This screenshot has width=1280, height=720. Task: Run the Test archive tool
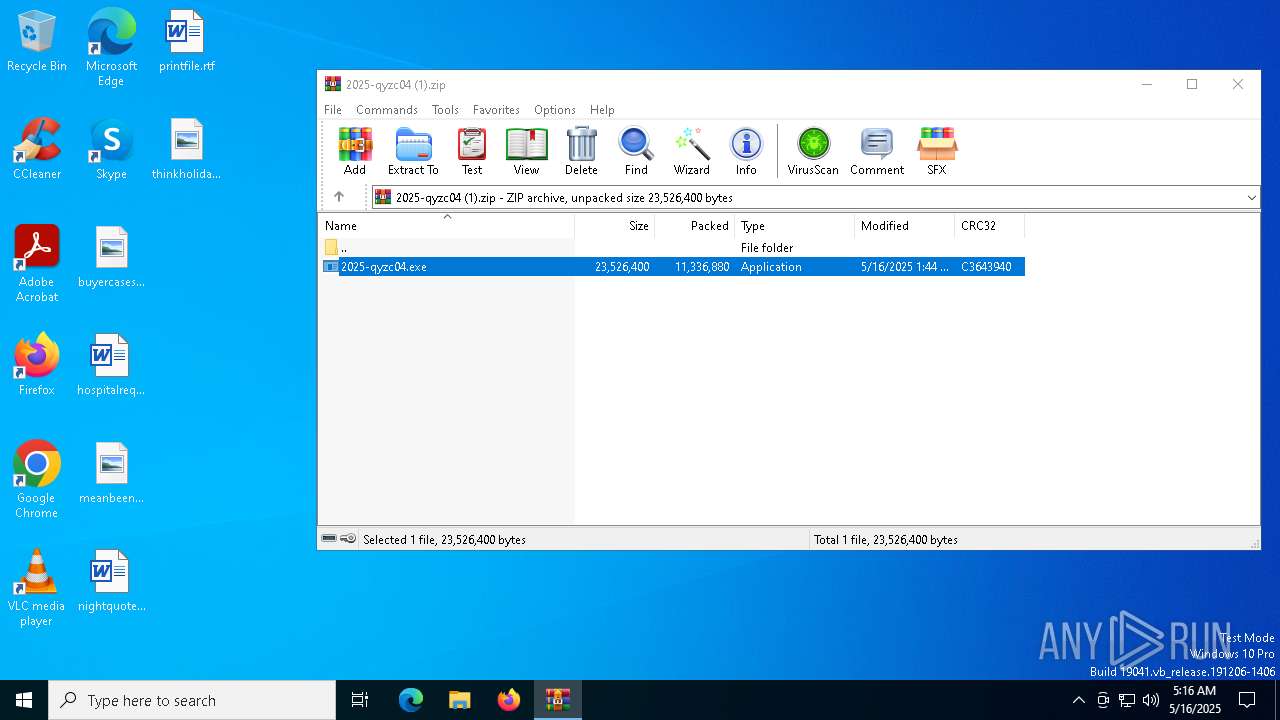(472, 151)
